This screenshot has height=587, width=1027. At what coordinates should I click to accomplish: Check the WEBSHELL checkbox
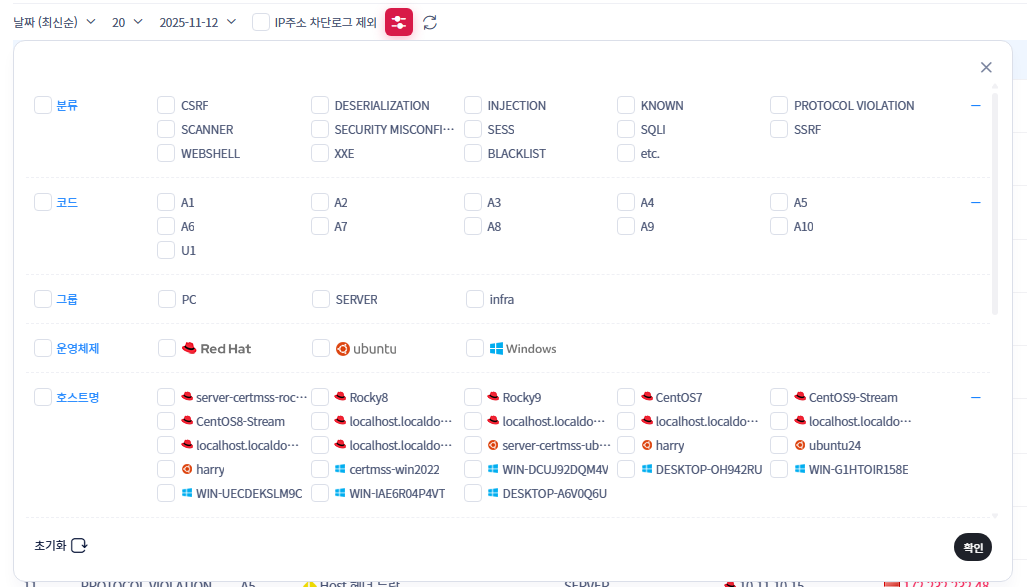pyautogui.click(x=166, y=153)
